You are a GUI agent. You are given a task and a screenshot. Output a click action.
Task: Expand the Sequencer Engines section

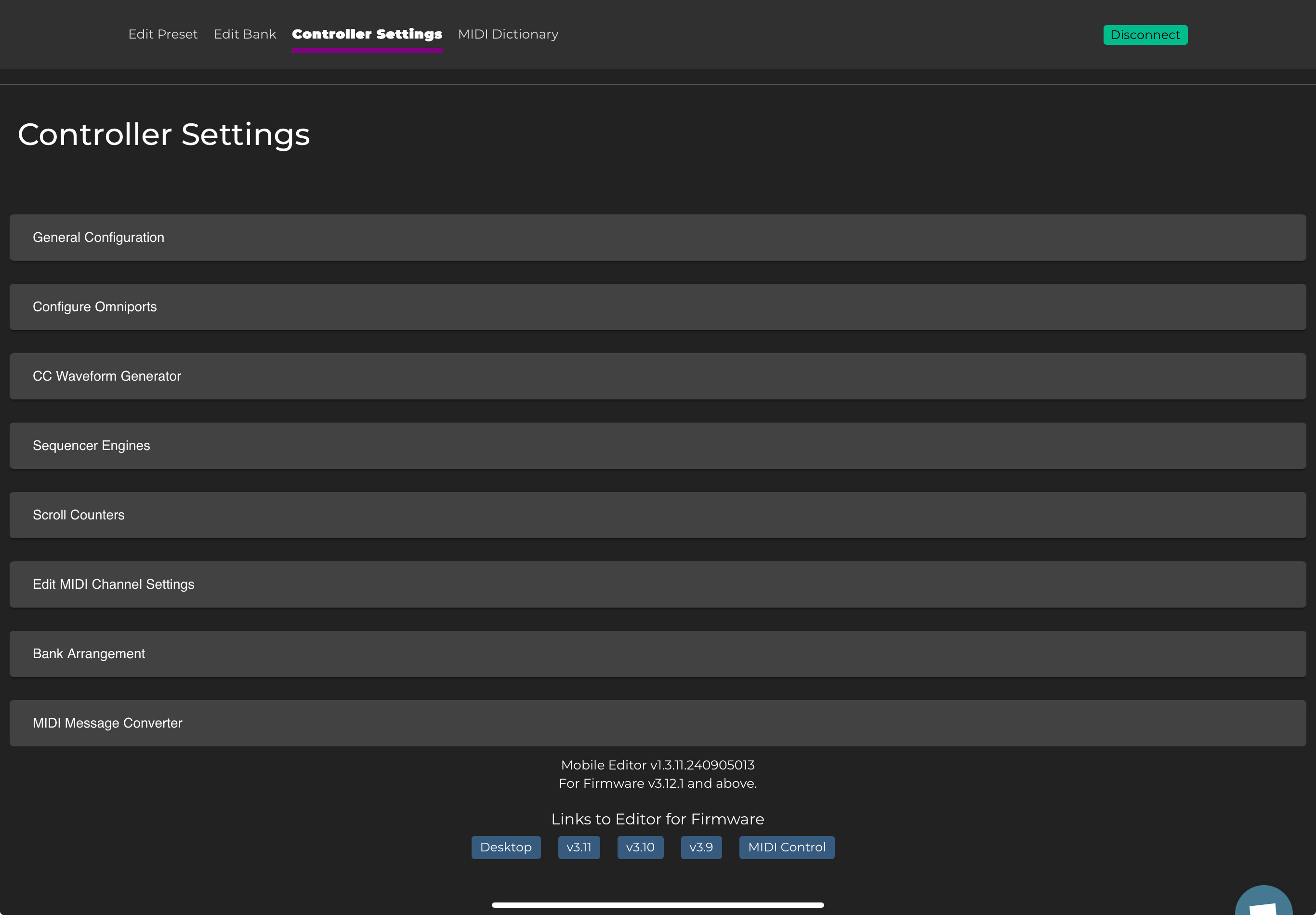click(658, 446)
